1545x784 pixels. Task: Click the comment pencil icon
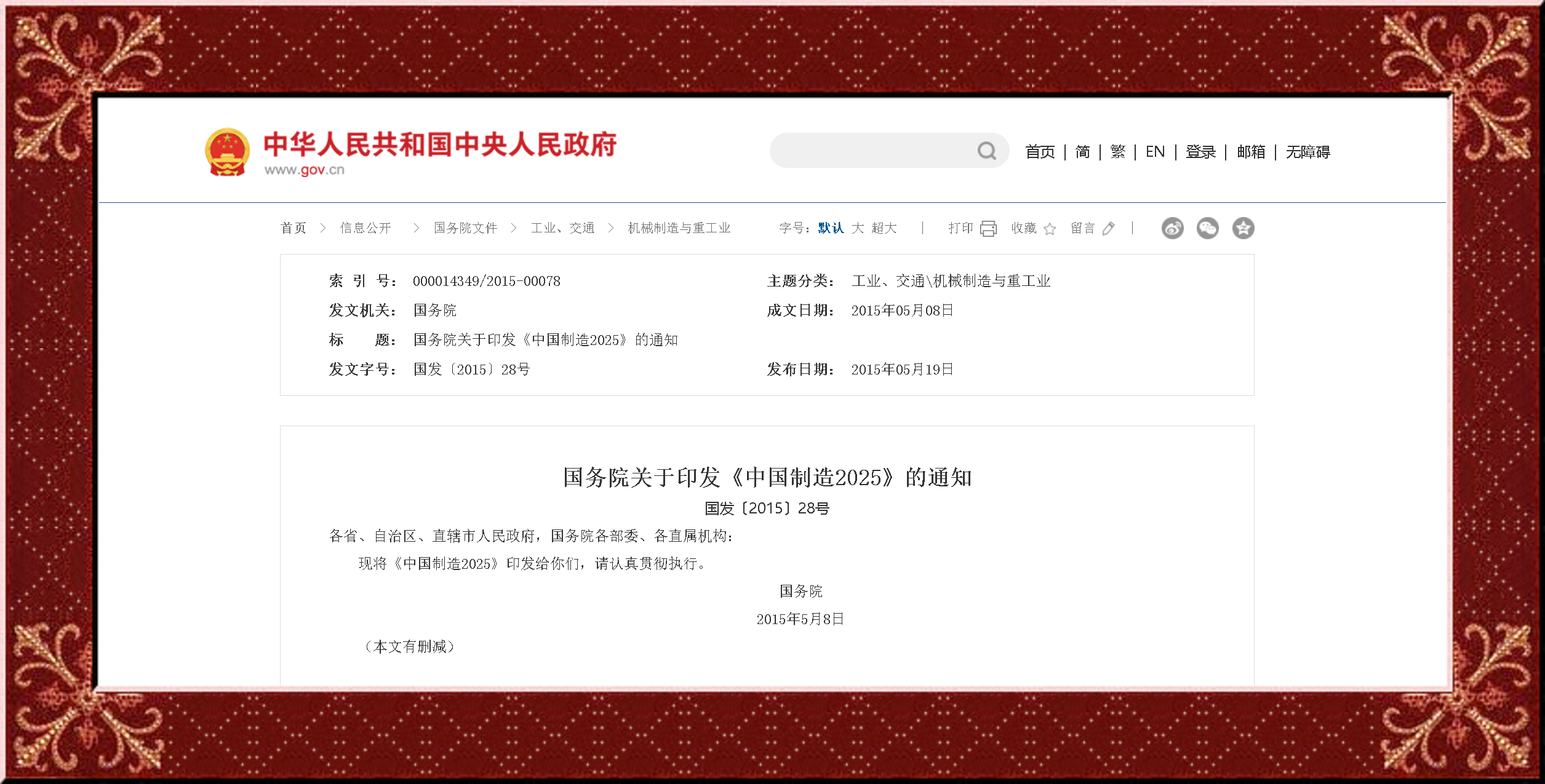(1108, 229)
